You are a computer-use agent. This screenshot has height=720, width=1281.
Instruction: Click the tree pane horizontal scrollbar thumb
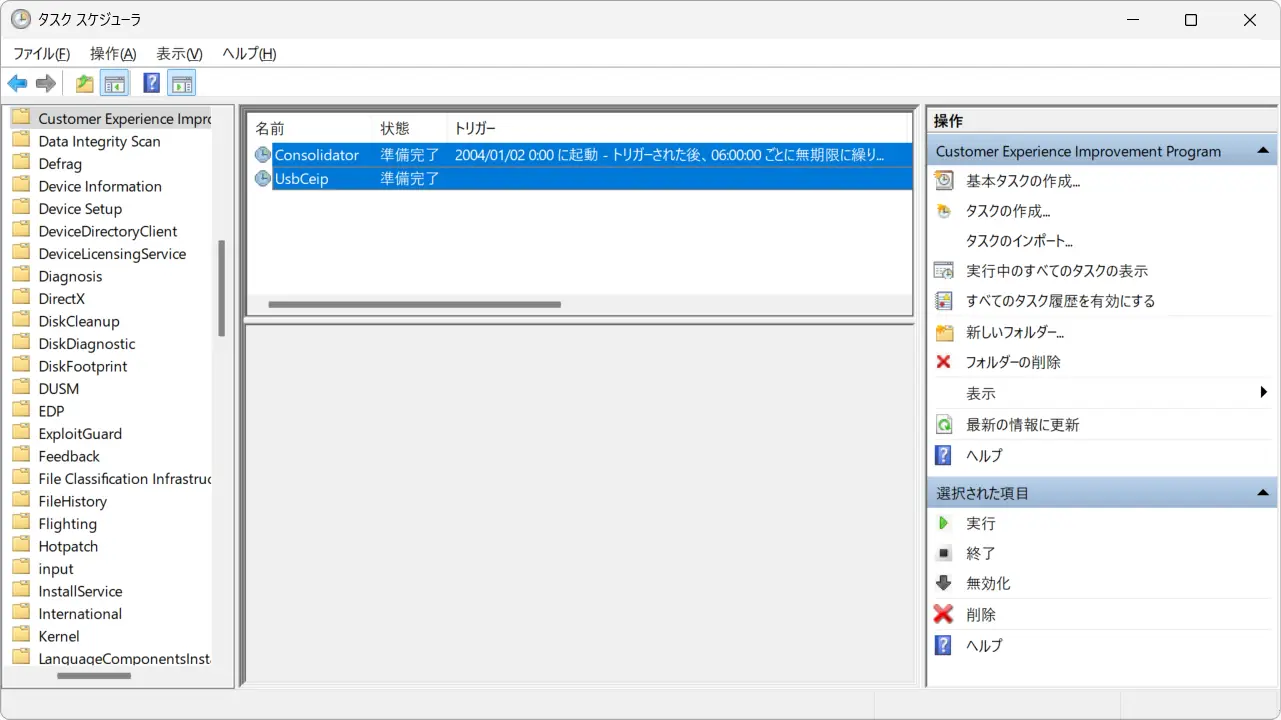click(94, 676)
